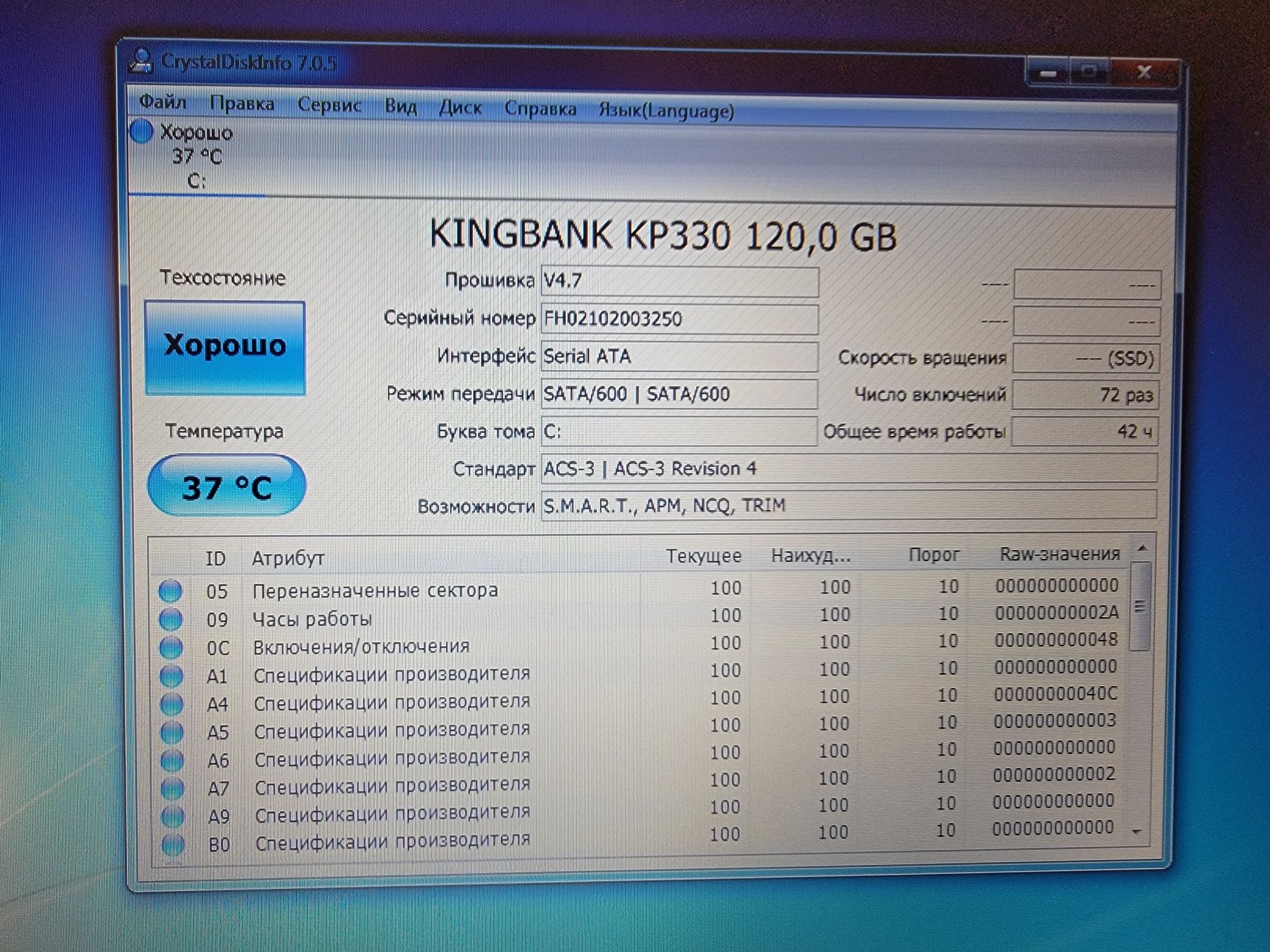The image size is (1270, 952).
Task: Click raw value 00000000040C
Action: (x=1055, y=694)
